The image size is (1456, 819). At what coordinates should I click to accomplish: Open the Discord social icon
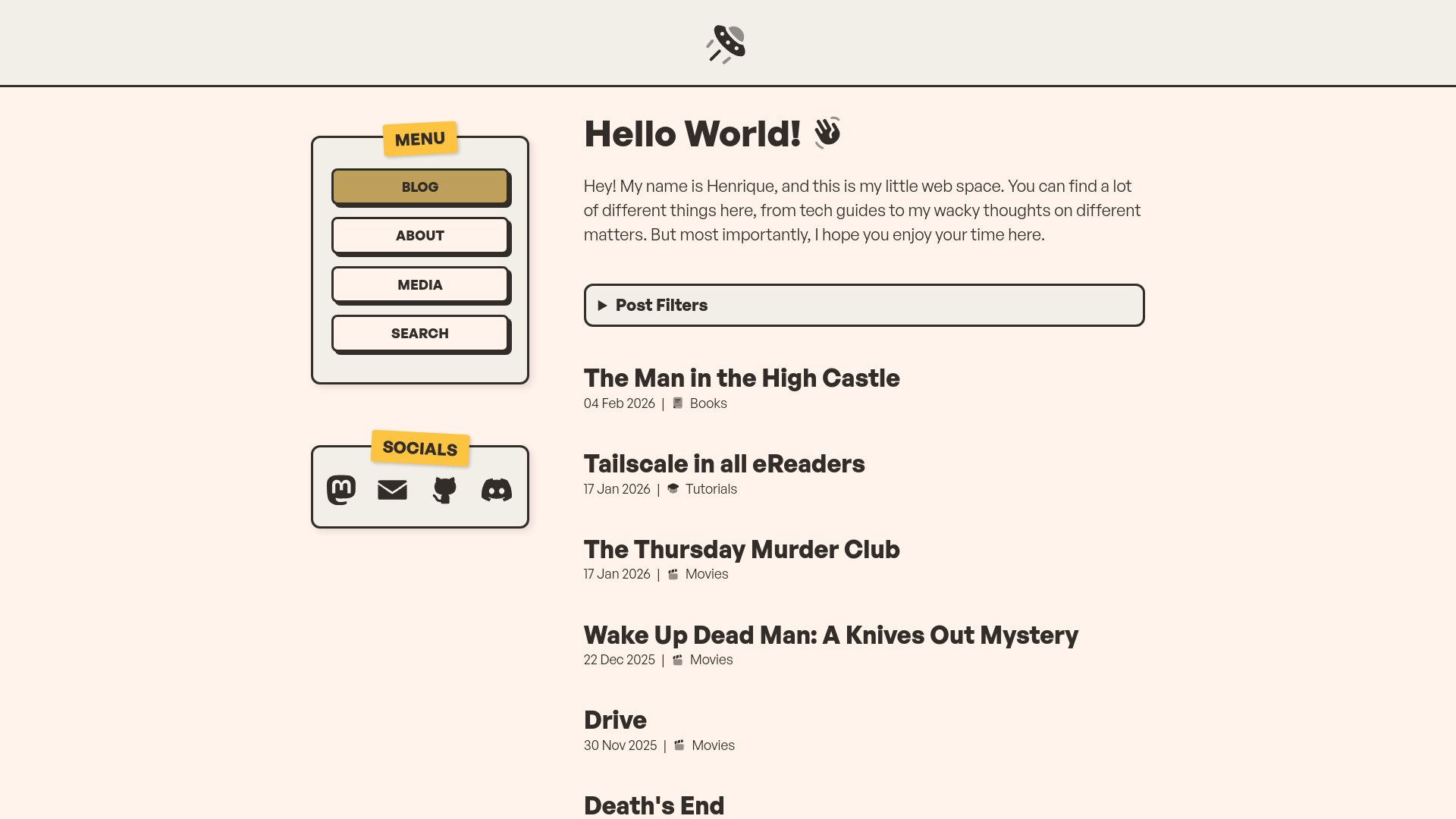497,490
